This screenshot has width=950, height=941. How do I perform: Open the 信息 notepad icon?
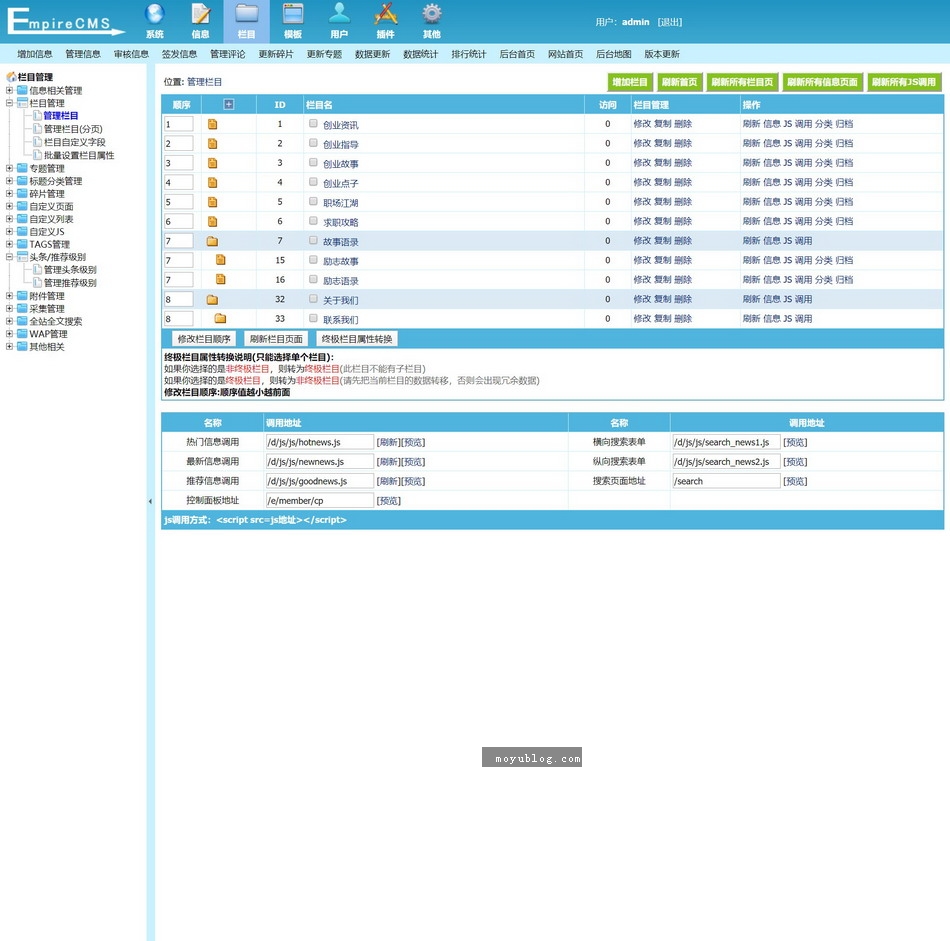pos(201,14)
